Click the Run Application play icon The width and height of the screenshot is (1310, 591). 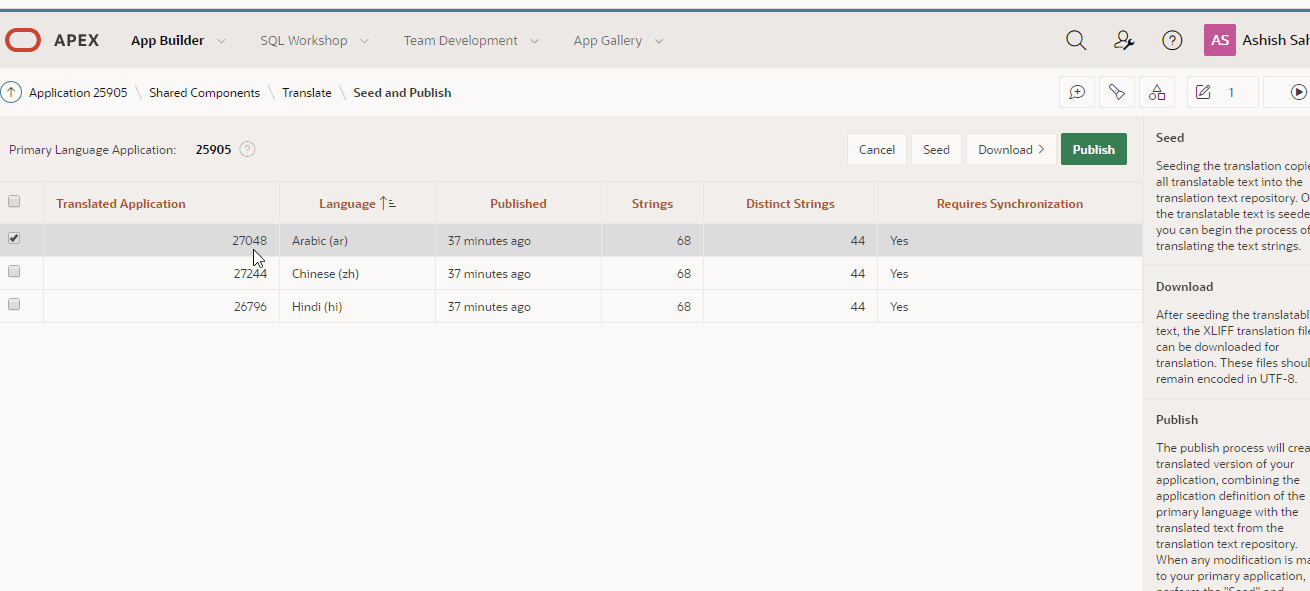click(1298, 92)
